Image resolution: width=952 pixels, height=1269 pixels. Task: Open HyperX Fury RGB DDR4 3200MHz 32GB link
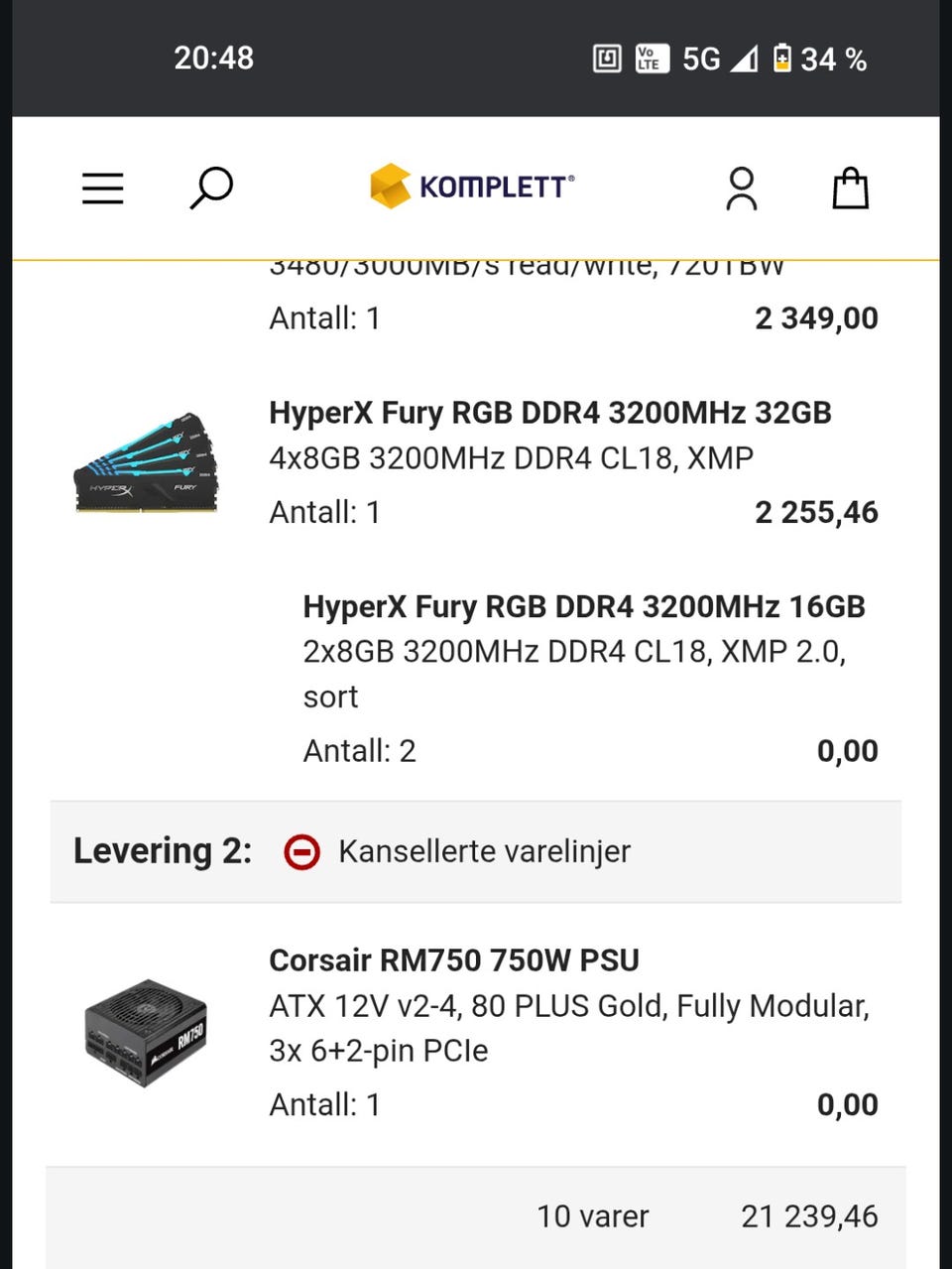pos(550,413)
